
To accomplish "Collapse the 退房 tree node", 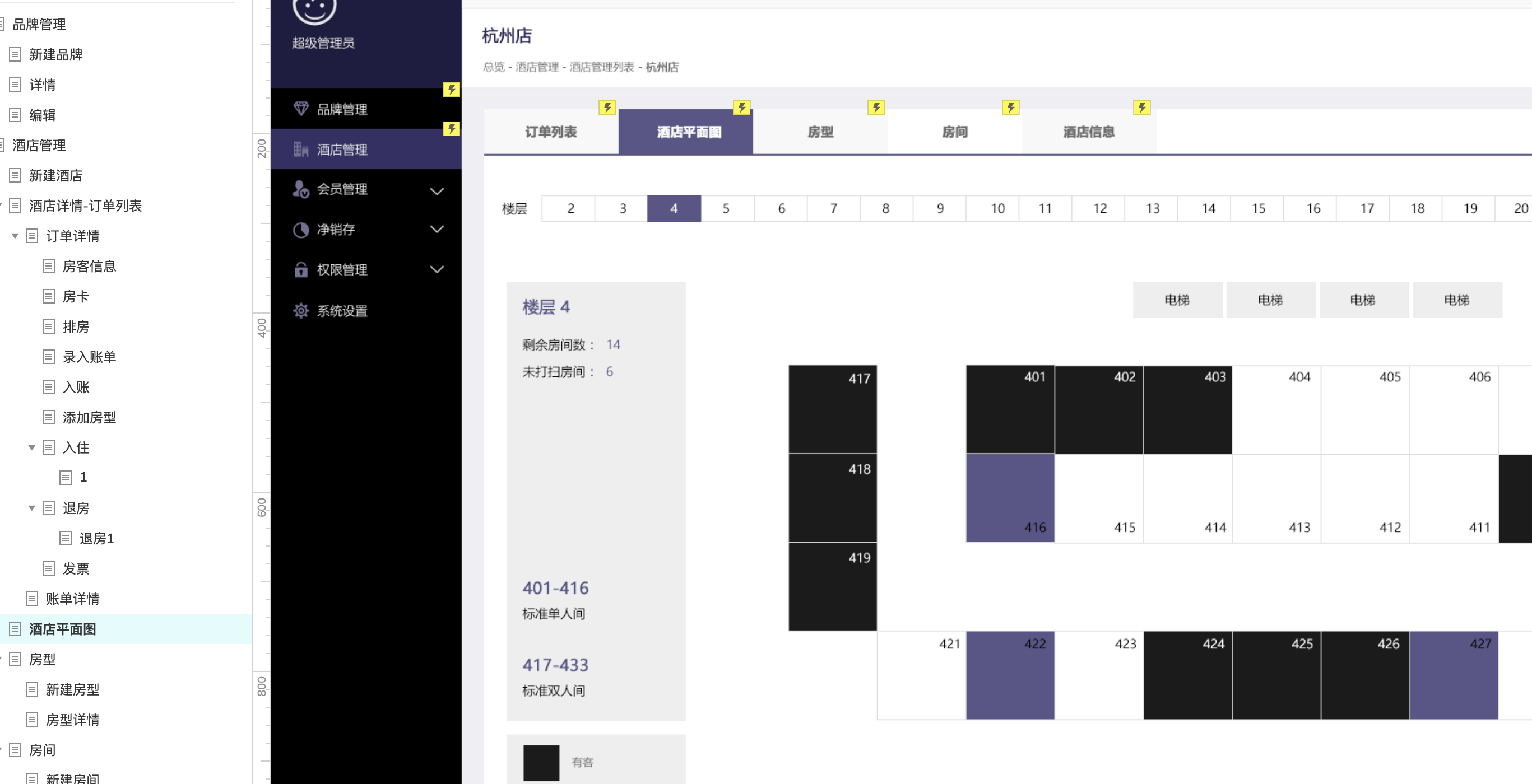I will 31,508.
